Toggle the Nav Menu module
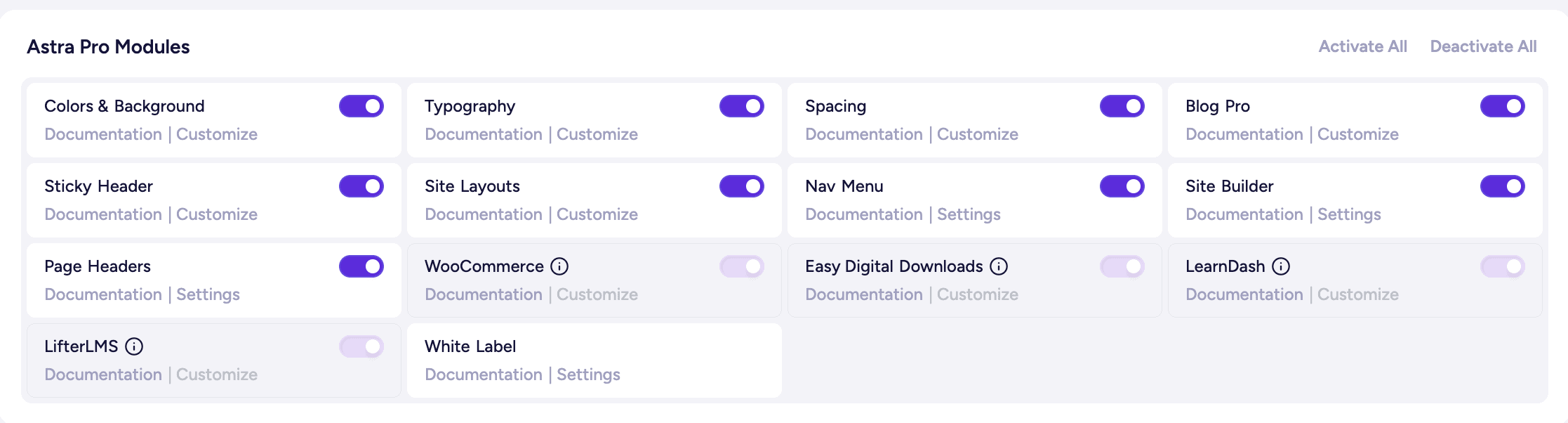The width and height of the screenshot is (1568, 423). pyautogui.click(x=1122, y=186)
